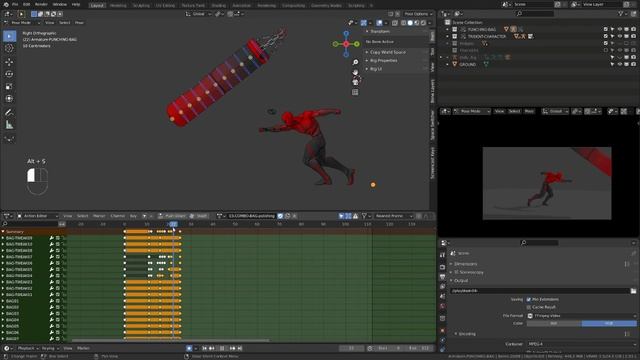The width and height of the screenshot is (640, 360).
Task: Switch to the Scripting workspace tab
Action: pos(356,5)
